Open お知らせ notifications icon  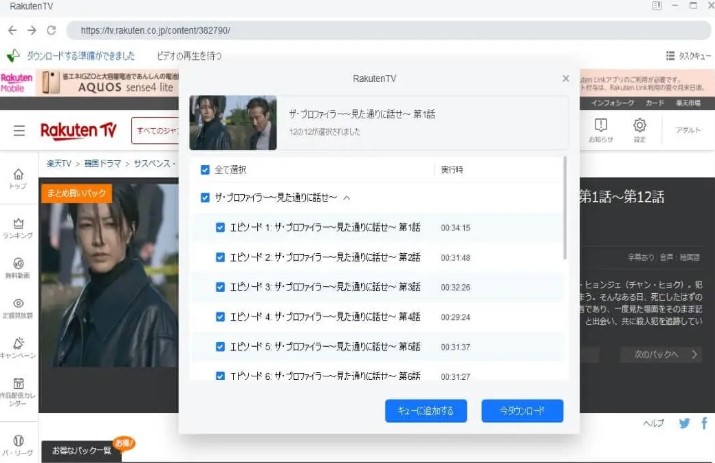[x=601, y=130]
